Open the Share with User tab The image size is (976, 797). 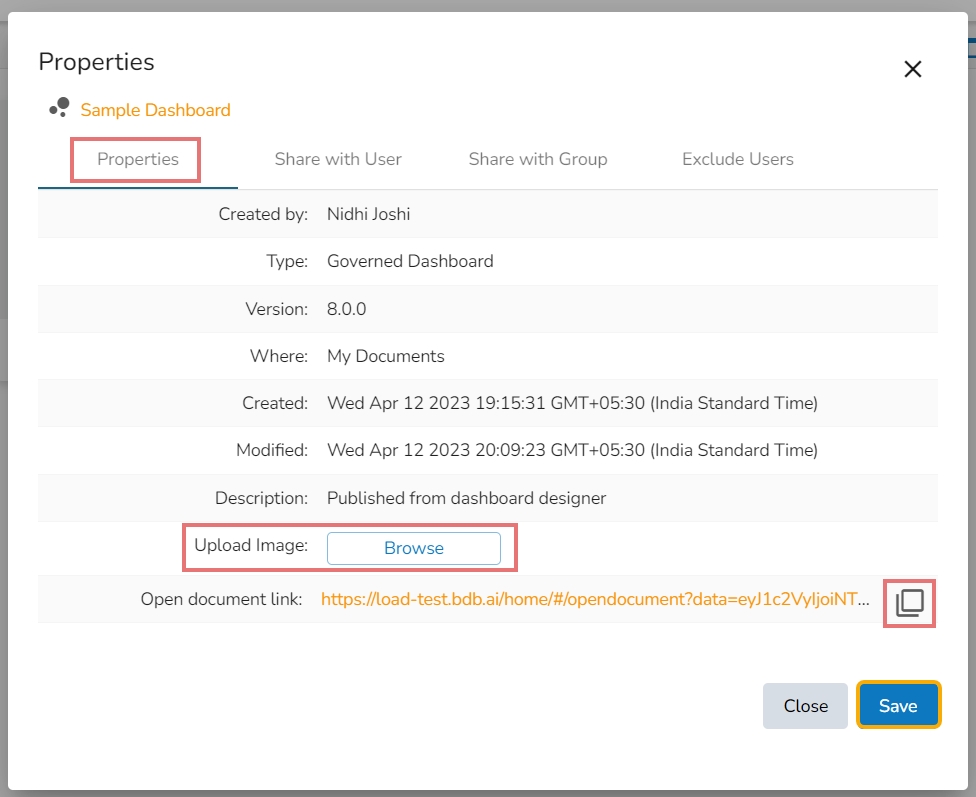[338, 159]
